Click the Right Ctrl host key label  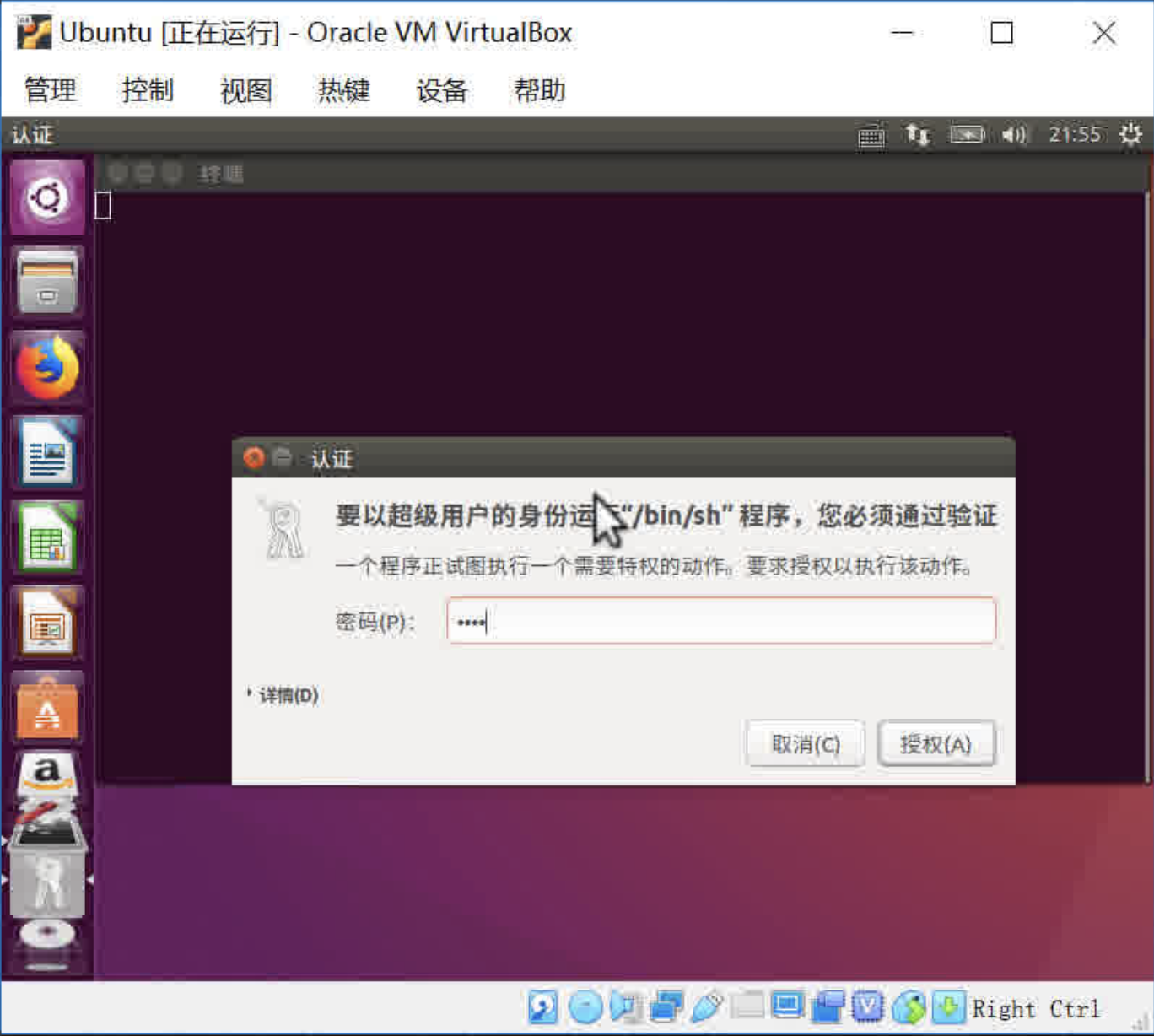point(1036,1009)
